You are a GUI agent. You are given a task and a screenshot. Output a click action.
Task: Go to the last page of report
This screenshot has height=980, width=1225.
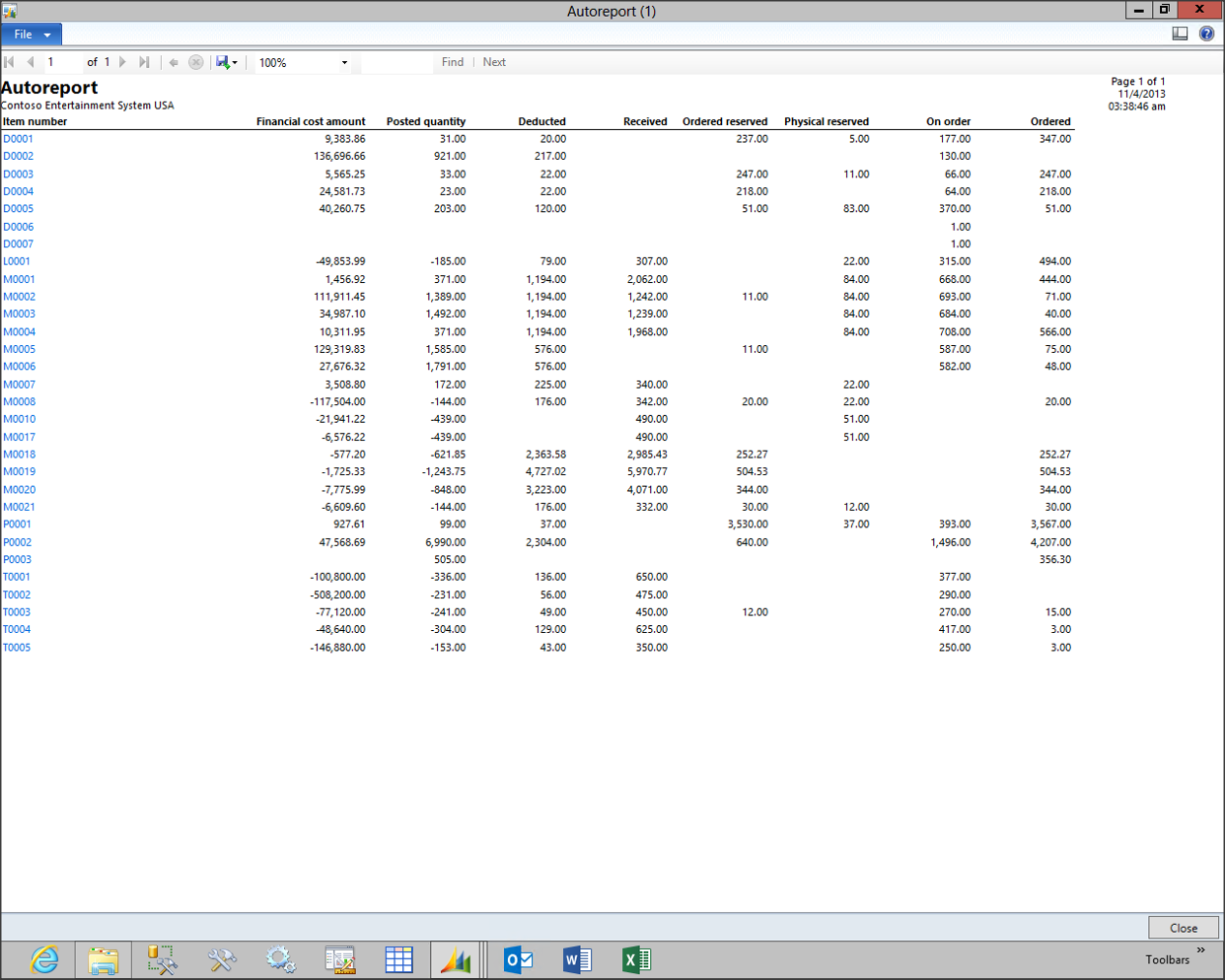144,62
